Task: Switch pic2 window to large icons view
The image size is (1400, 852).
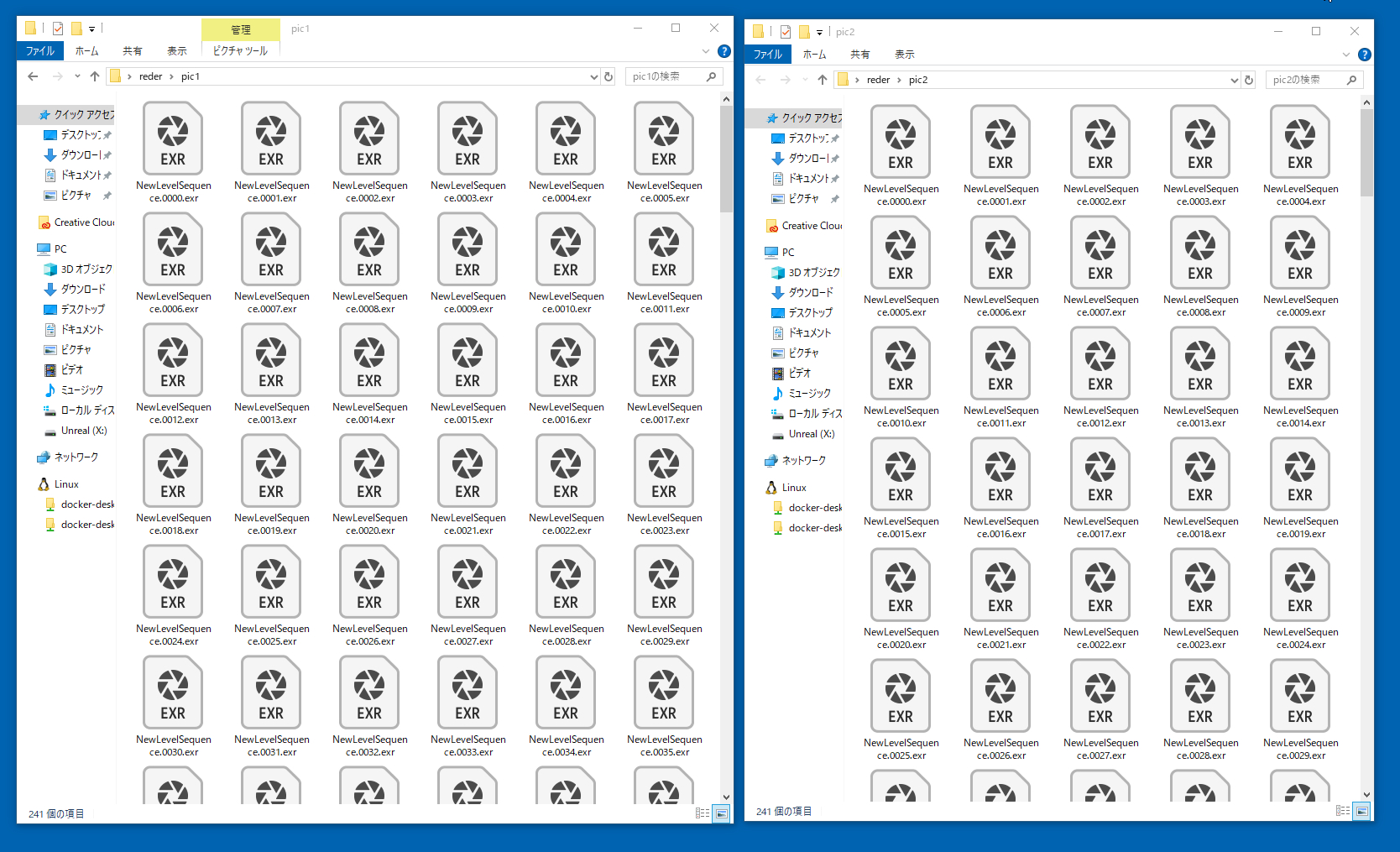Action: tap(1362, 811)
